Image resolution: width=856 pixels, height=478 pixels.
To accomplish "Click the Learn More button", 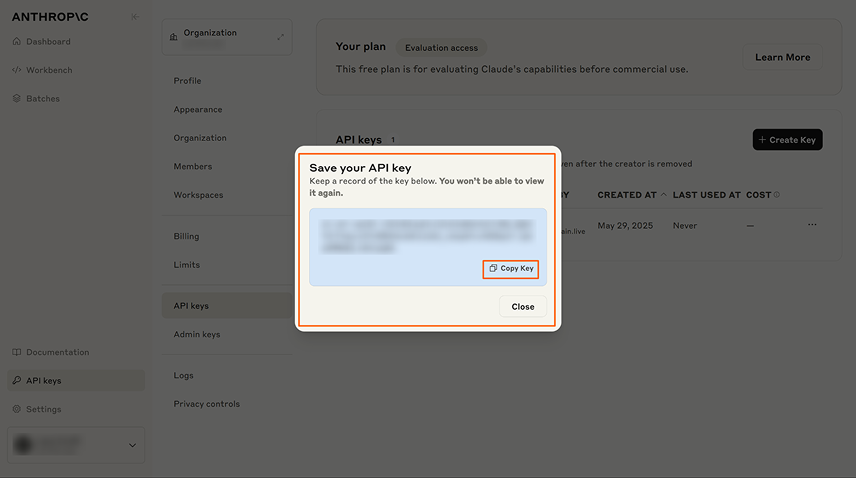I will pos(782,57).
